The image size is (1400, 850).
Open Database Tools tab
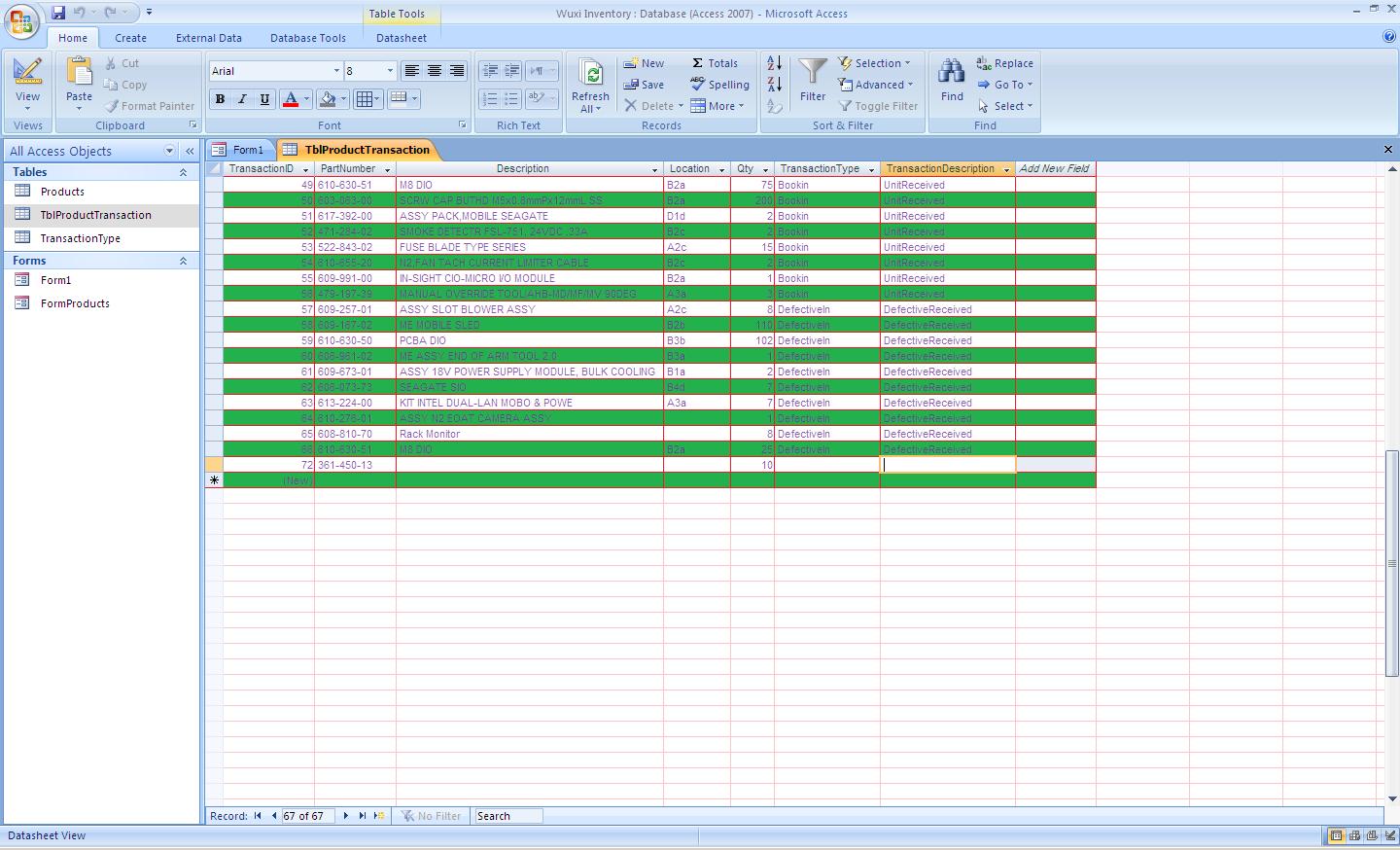coord(307,38)
